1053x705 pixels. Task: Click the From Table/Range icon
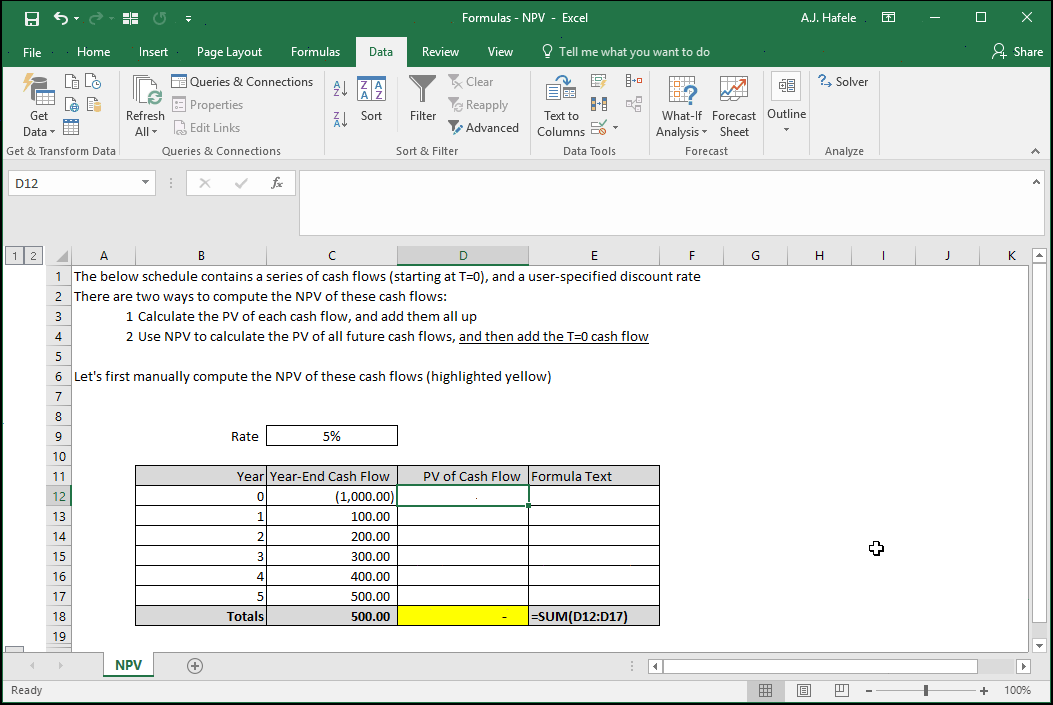71,127
